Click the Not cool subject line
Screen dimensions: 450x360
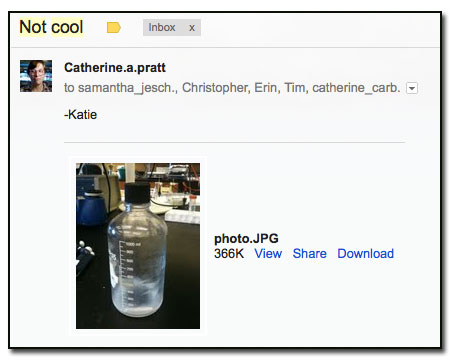51,27
